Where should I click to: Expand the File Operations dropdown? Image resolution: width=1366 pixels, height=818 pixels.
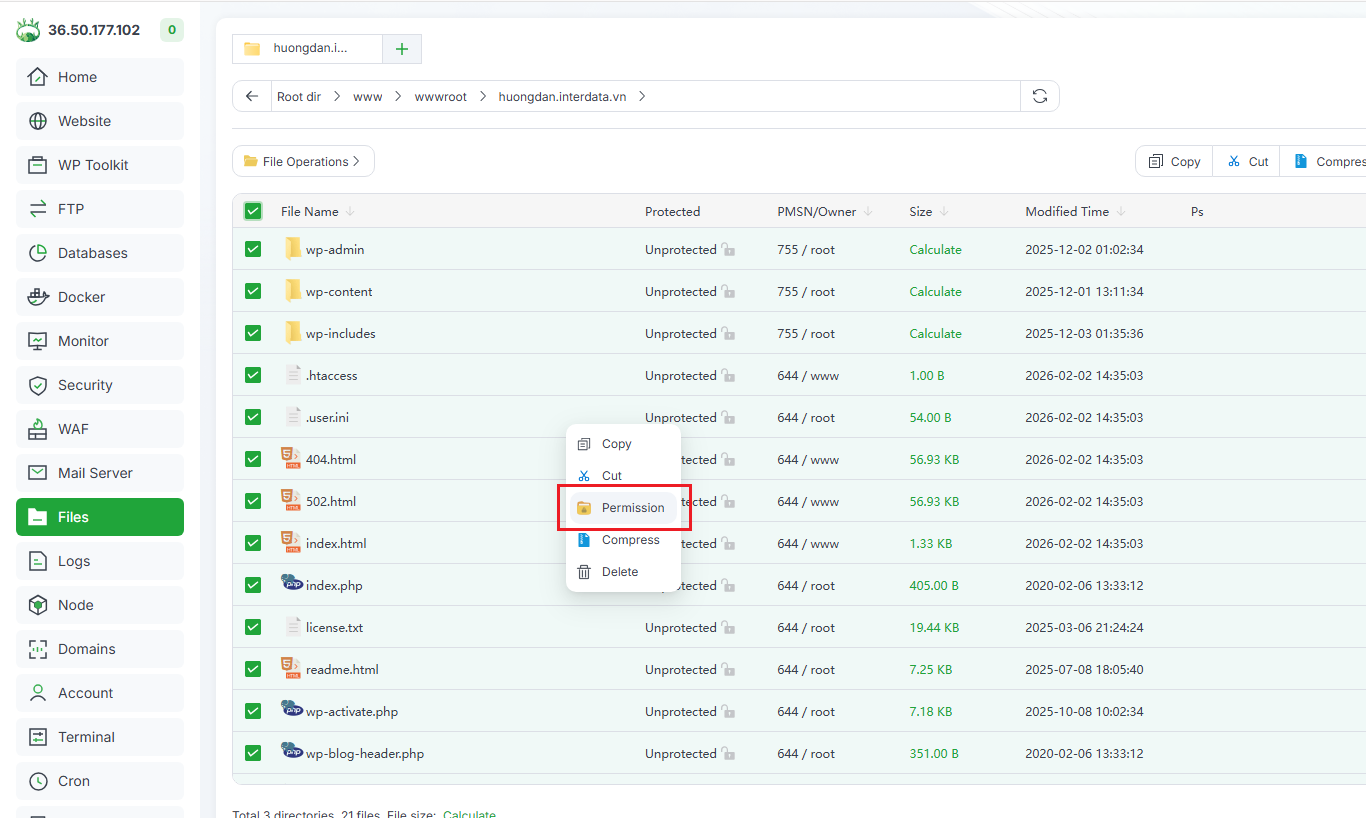(303, 161)
